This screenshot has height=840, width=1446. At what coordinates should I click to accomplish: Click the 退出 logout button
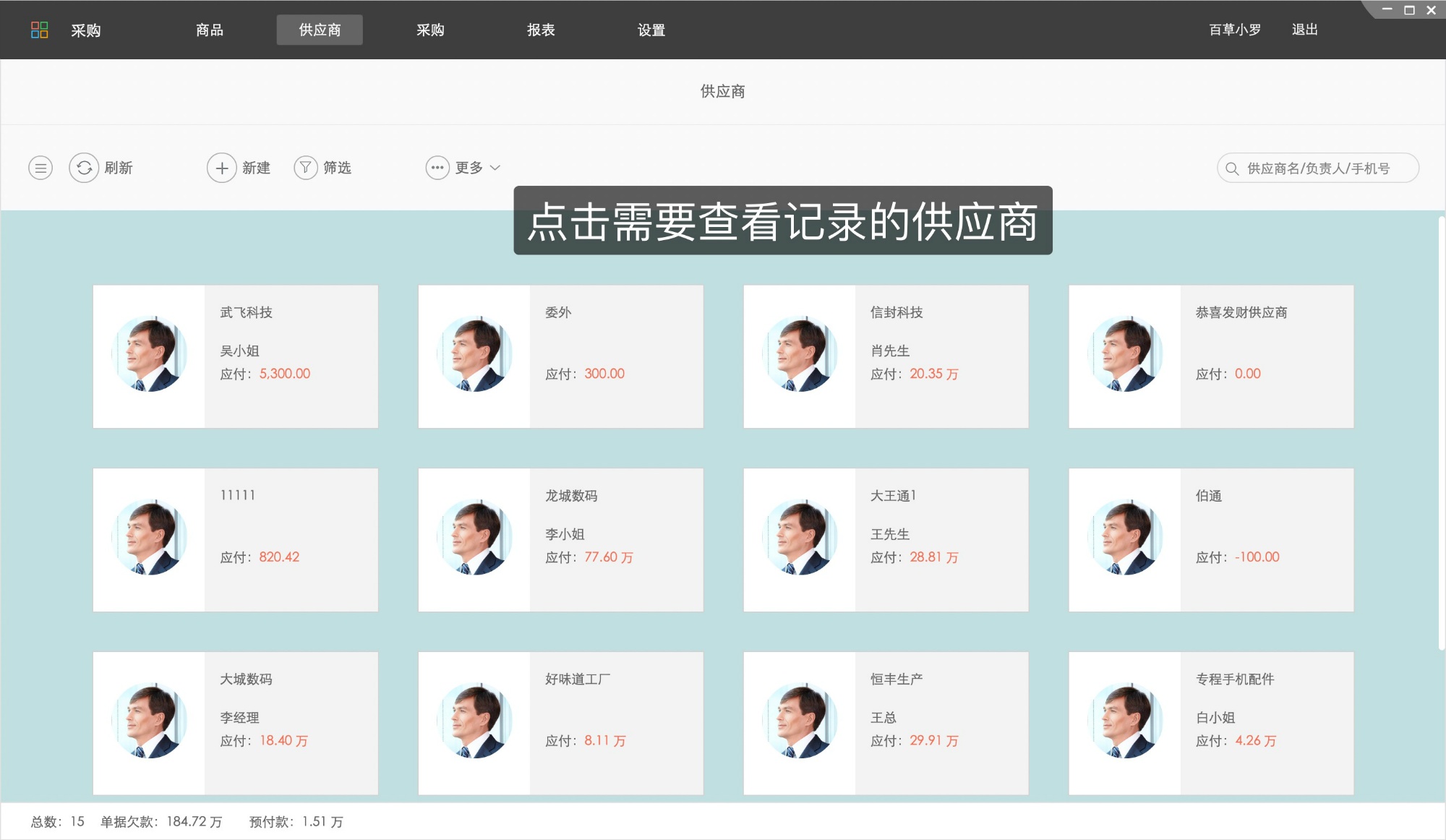click(1304, 30)
